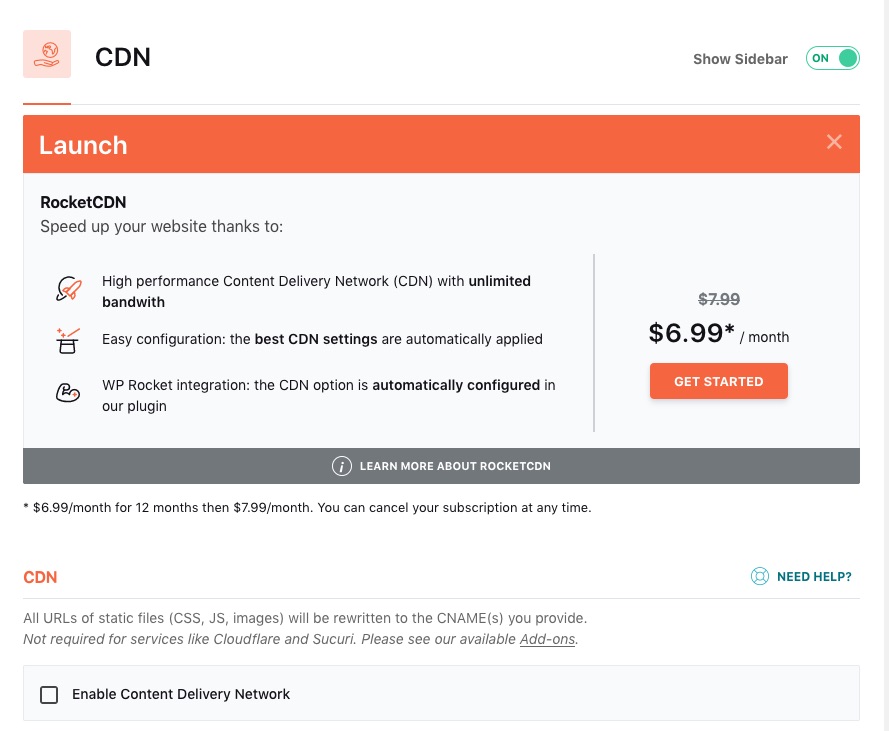Click the info icon in the grey bar

[342, 466]
